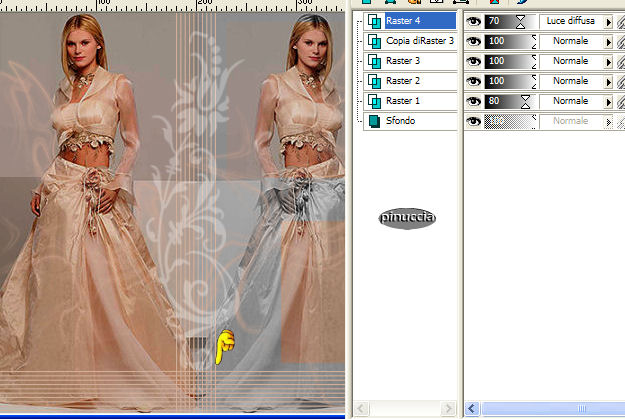The image size is (625, 419).
Task: Click Raster 2 opacity slider showing 100
Action: (510, 81)
